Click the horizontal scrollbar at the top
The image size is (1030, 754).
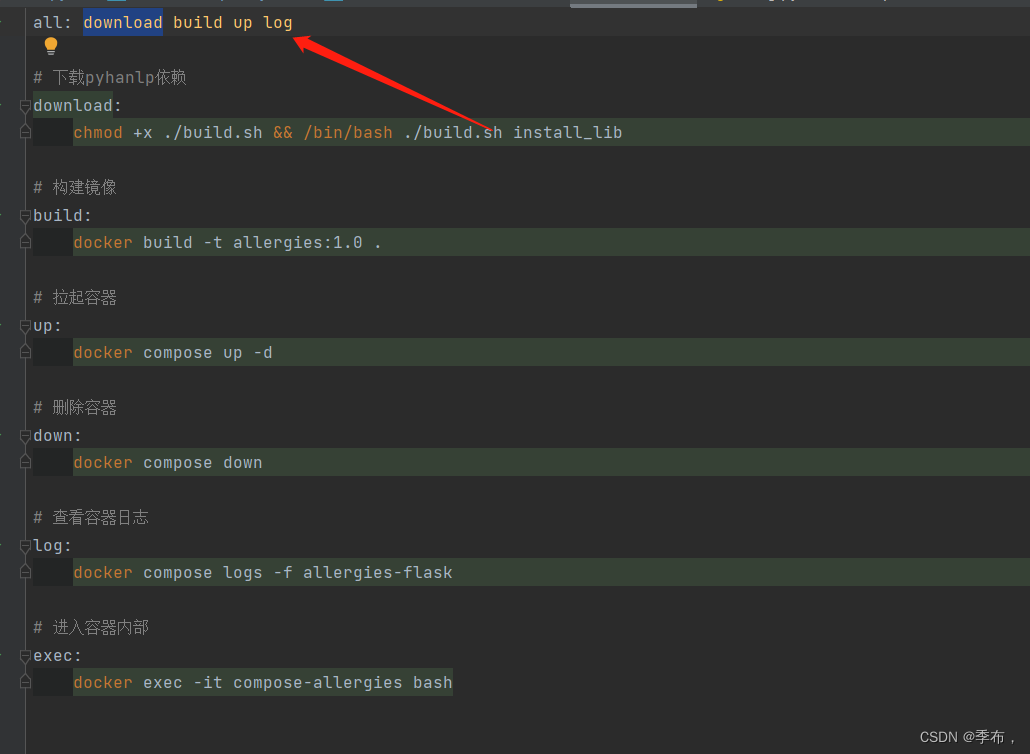[632, 3]
